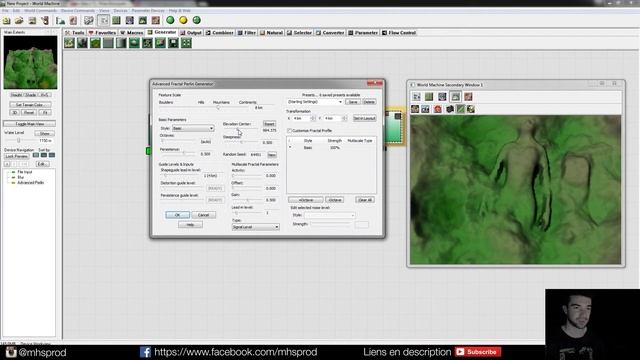Click Set Terrain Color button
The image size is (640, 360).
point(30,105)
